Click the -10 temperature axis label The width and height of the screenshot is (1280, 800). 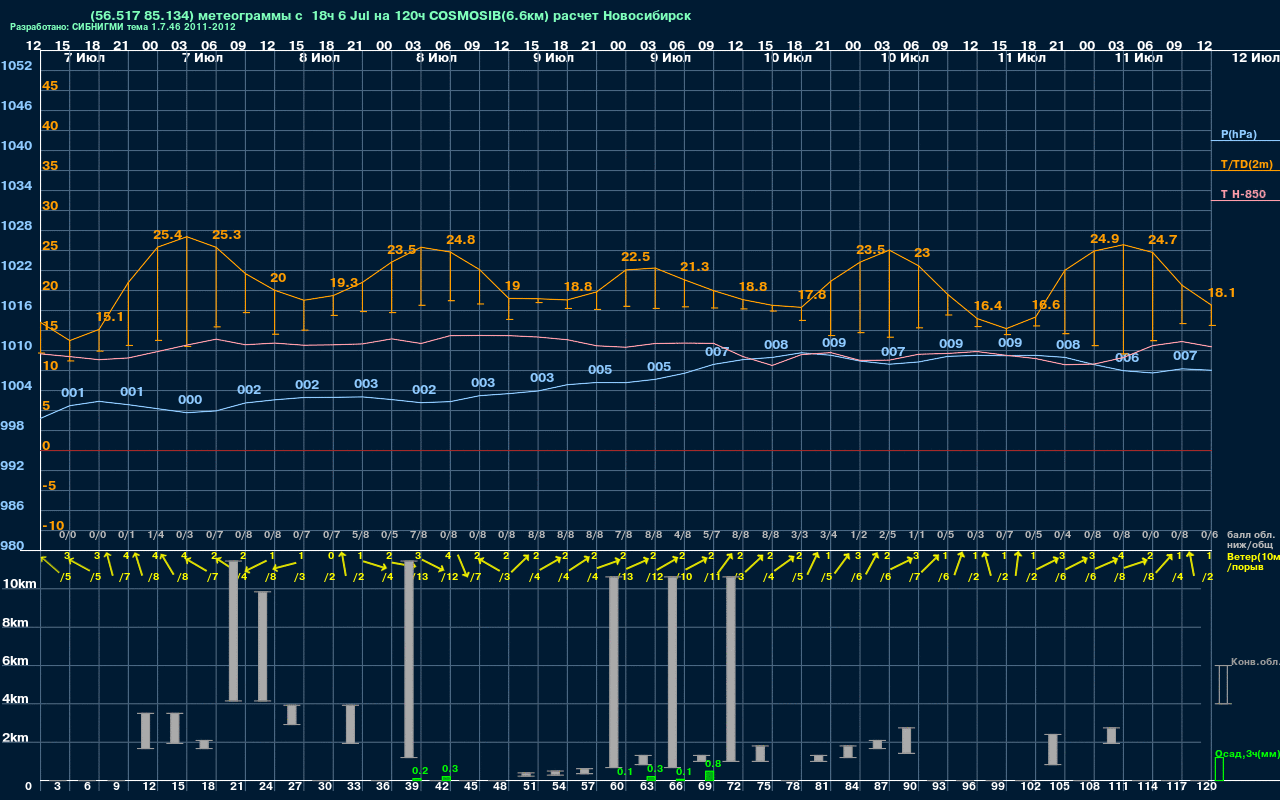coord(54,526)
